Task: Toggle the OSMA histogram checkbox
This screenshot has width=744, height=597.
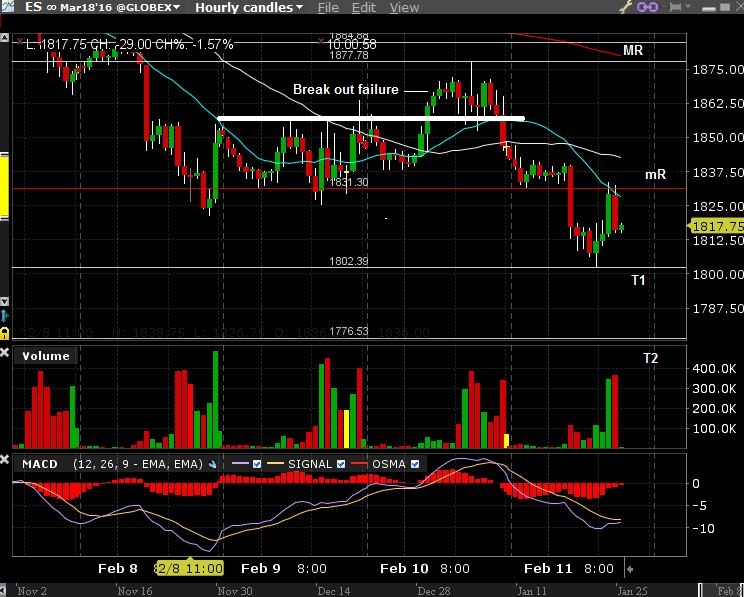Action: coord(415,464)
